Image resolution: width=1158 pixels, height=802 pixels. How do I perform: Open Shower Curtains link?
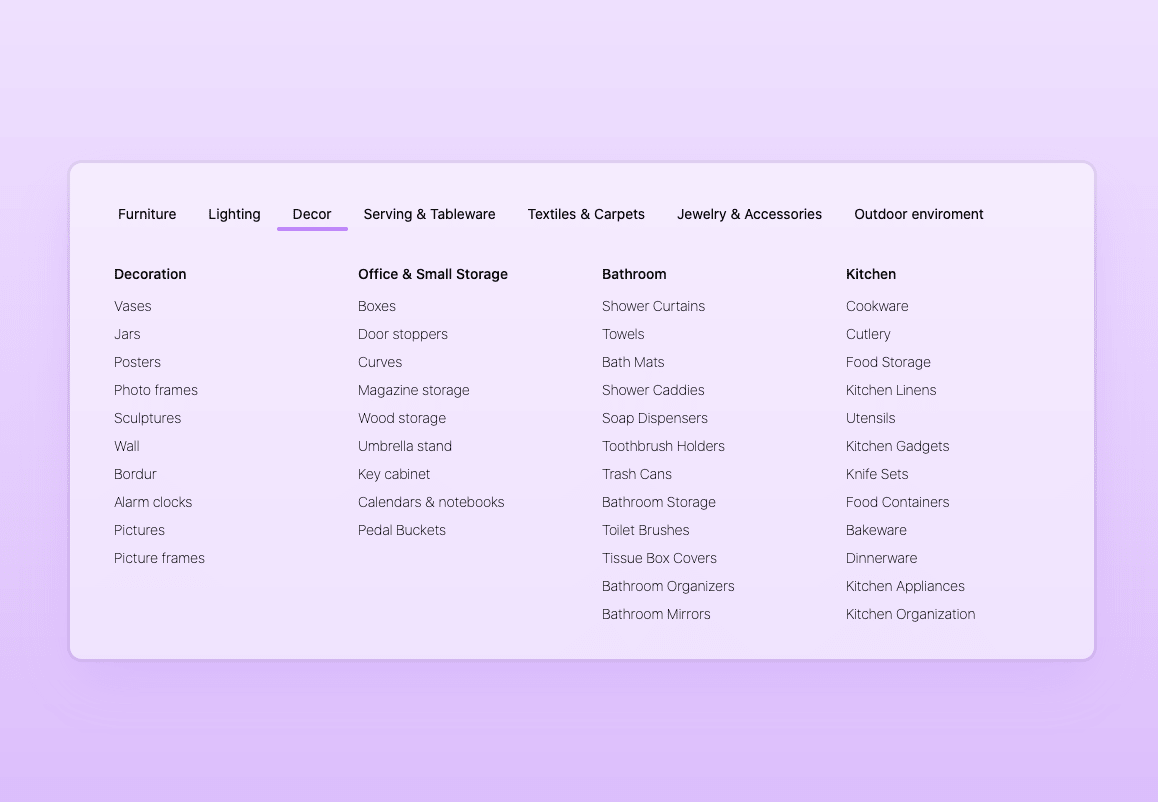click(x=653, y=306)
